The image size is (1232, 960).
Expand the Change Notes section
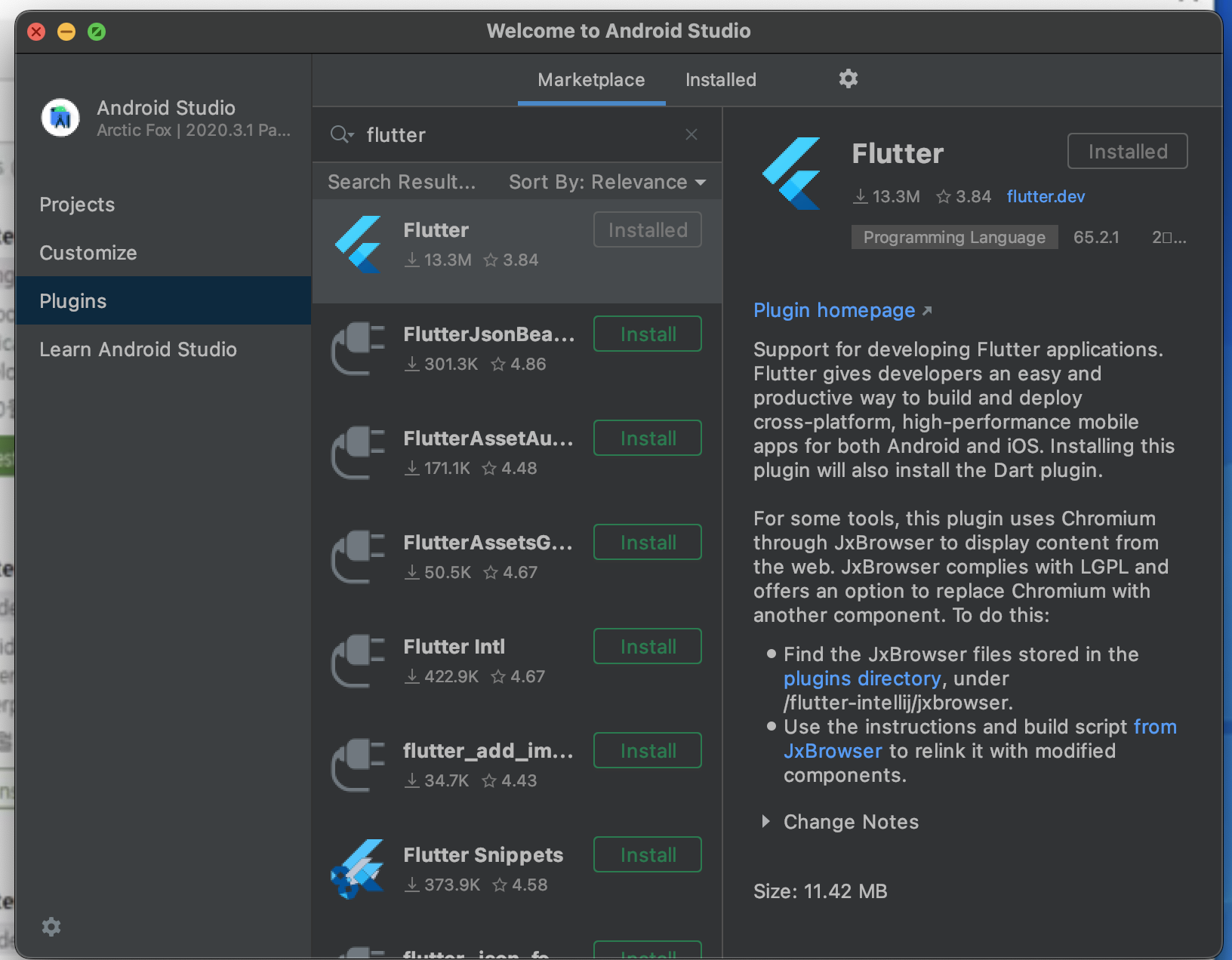tap(766, 821)
